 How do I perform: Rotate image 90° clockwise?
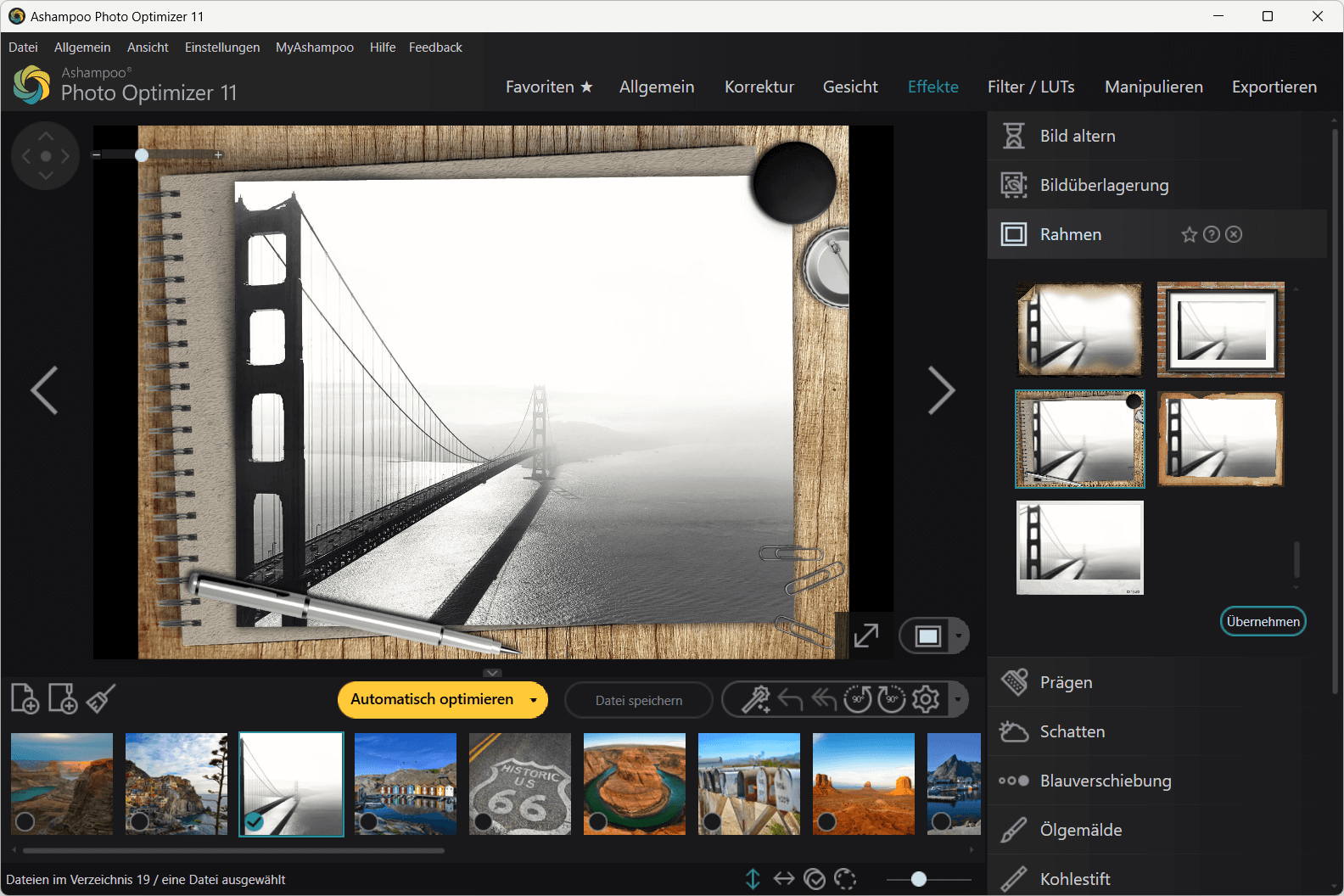point(892,700)
